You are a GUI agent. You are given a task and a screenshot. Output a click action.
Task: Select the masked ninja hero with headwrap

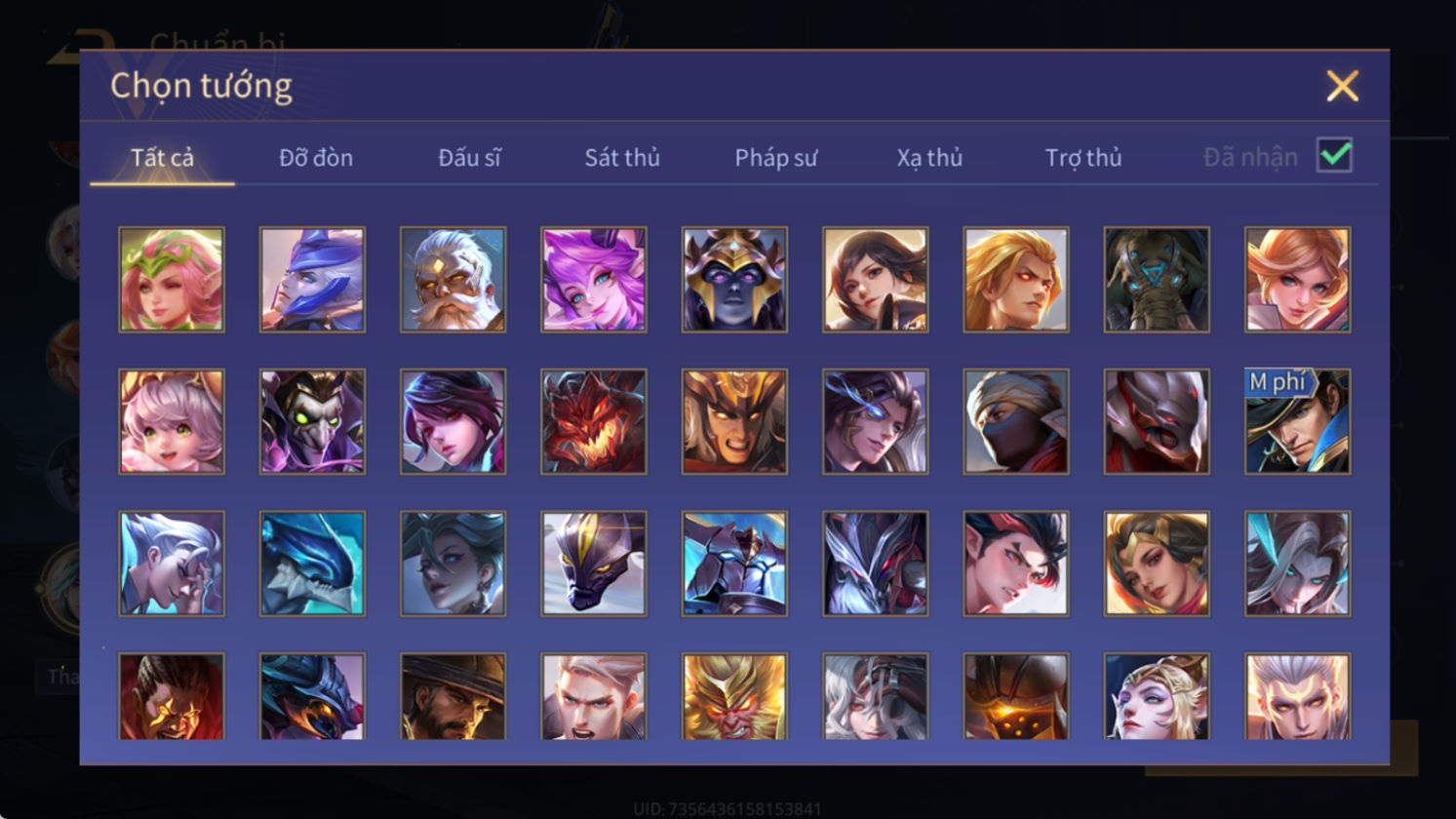click(1016, 421)
